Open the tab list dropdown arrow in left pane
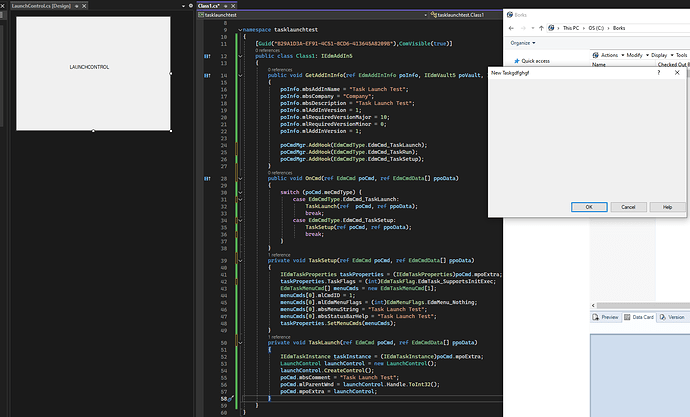The width and height of the screenshot is (690, 417). pyautogui.click(x=184, y=6)
